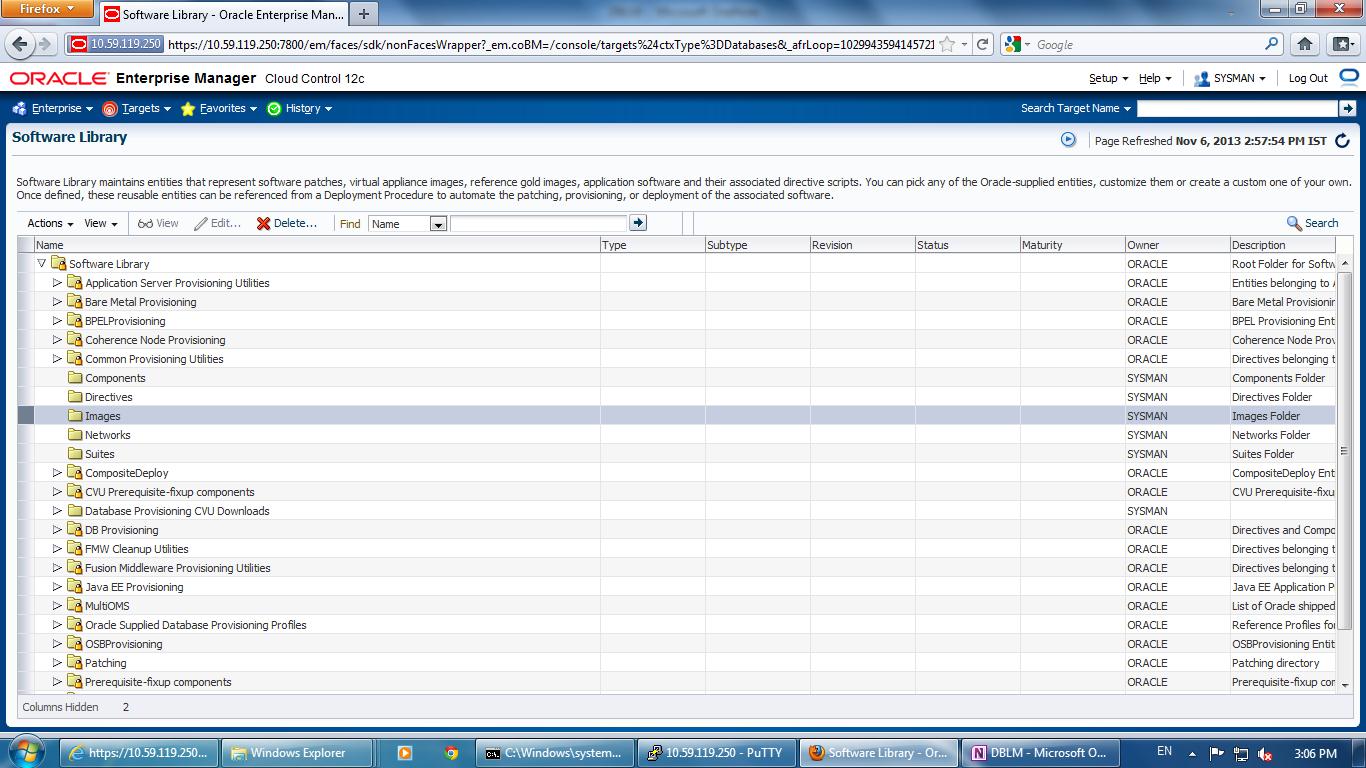The image size is (1366, 768).
Task: Click Oracle Supplied Database Provisioning Profiles
Action: coord(196,625)
